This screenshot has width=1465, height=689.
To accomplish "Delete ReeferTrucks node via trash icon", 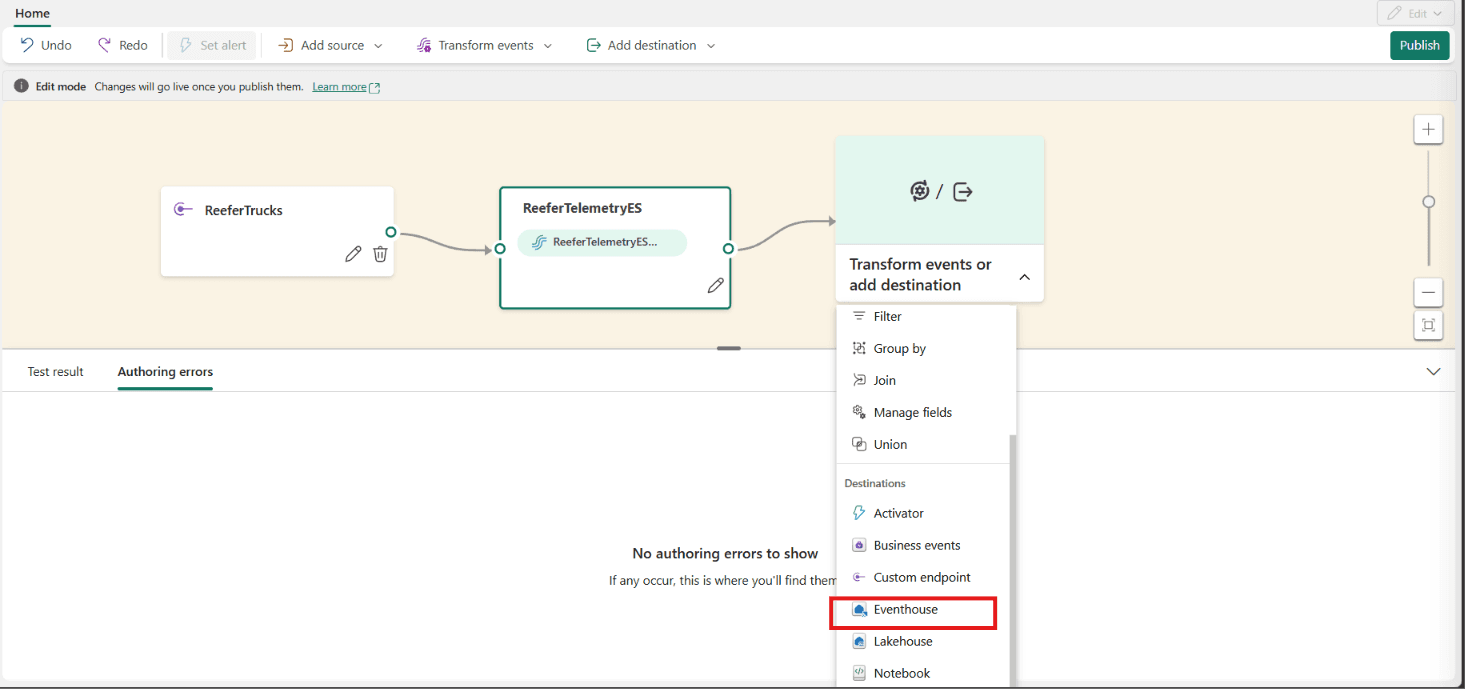I will 380,254.
